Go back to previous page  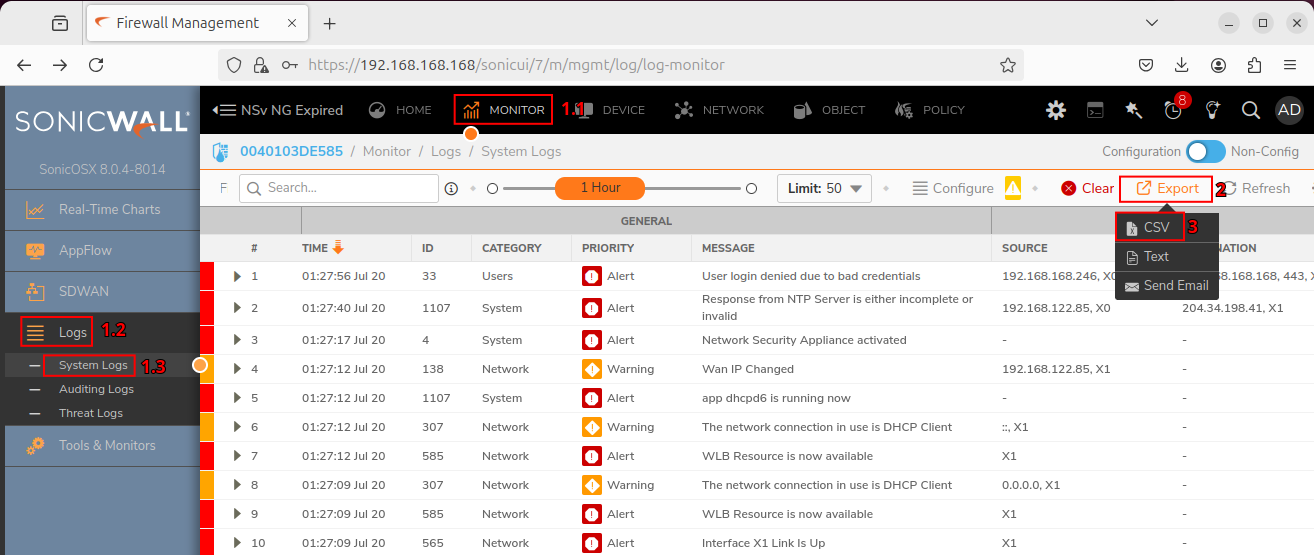24,65
